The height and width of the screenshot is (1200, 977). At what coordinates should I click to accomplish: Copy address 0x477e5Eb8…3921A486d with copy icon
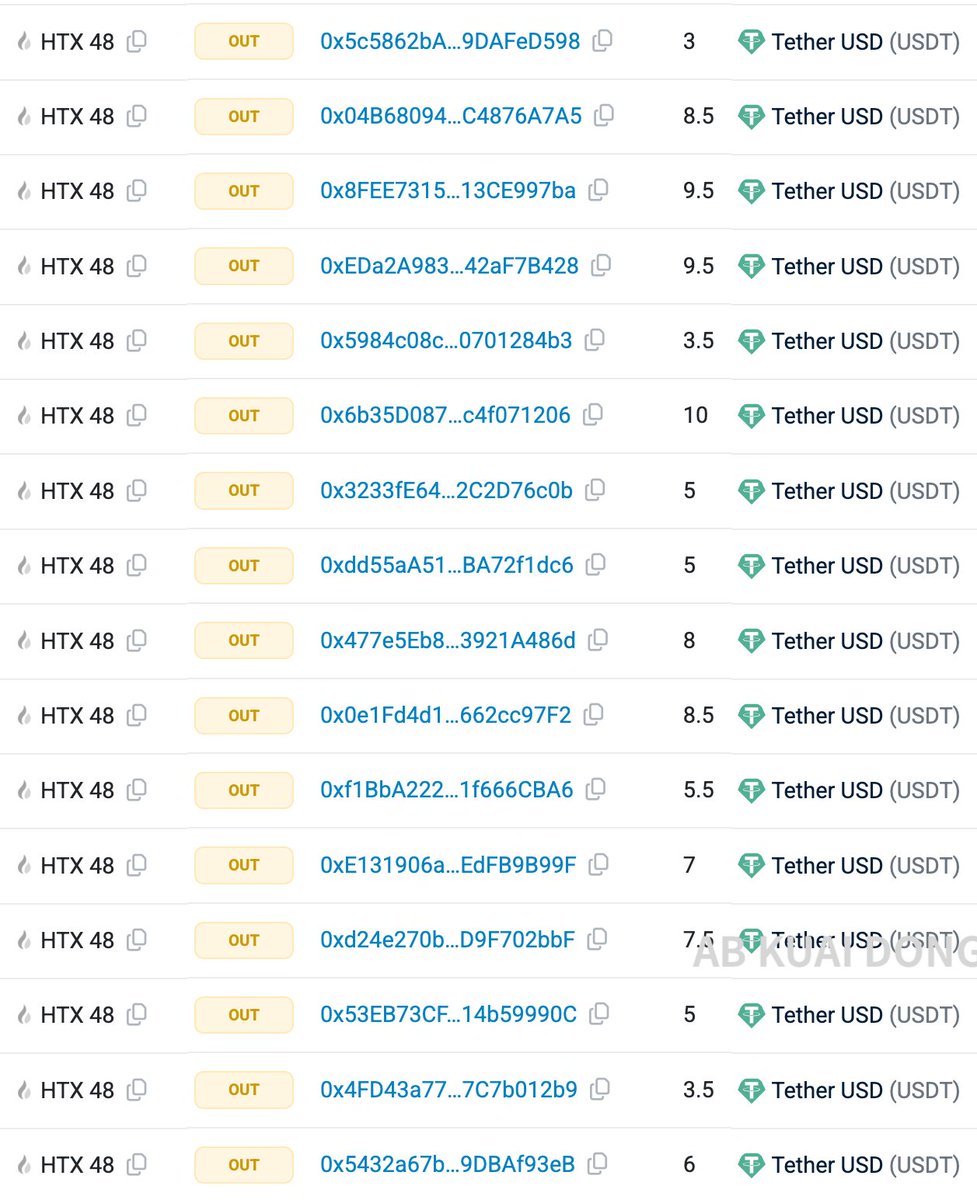point(598,640)
